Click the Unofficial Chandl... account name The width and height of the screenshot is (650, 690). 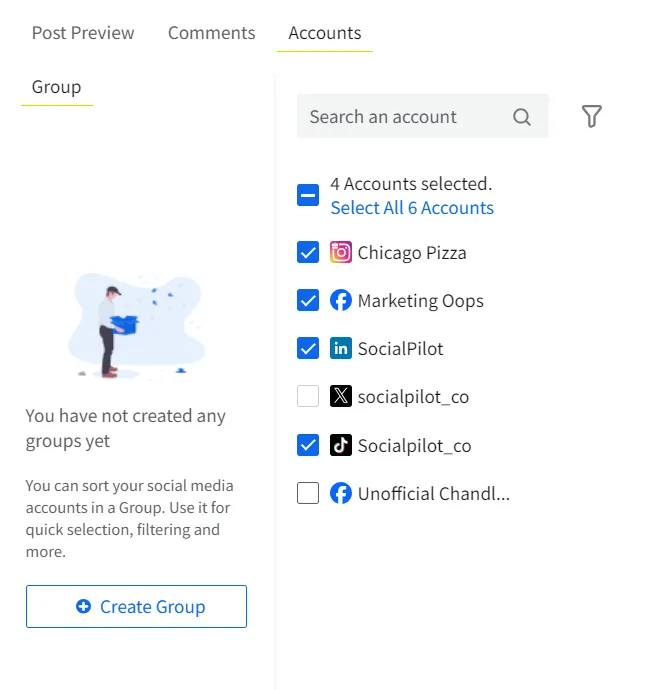[433, 494]
